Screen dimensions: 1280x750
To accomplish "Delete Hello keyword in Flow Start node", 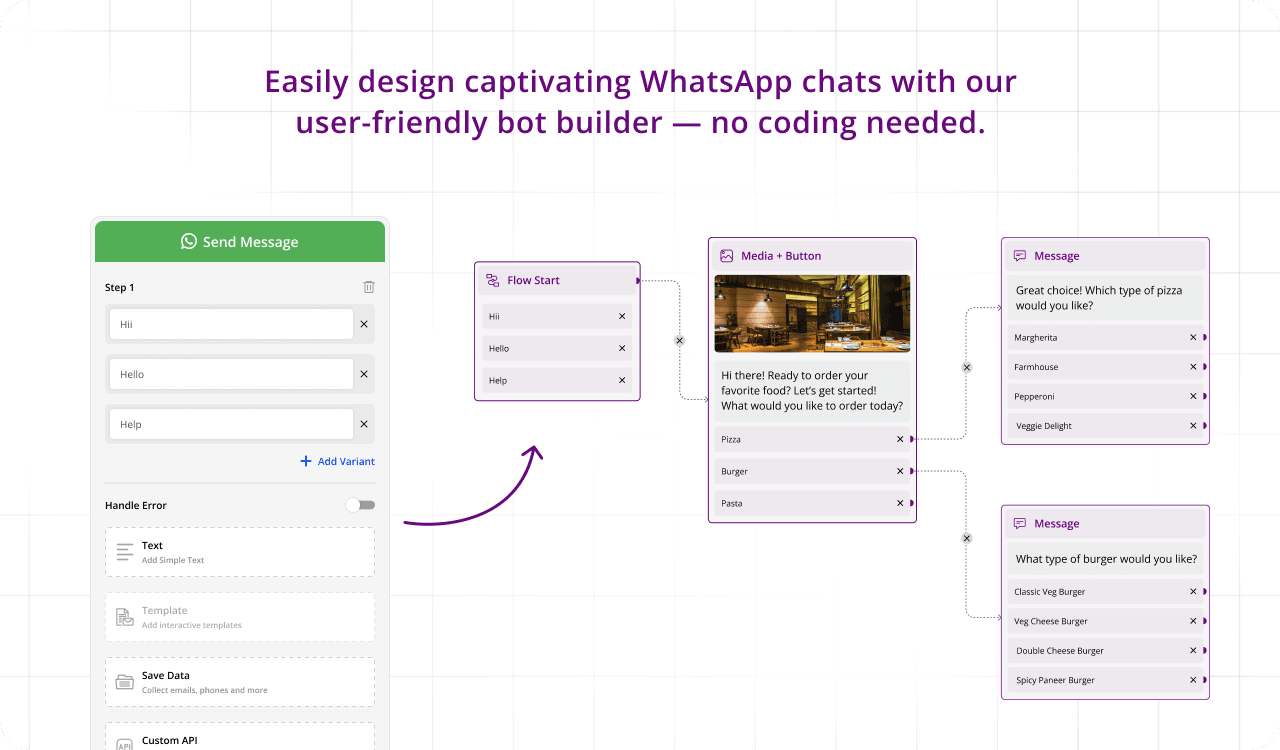I will click(622, 348).
